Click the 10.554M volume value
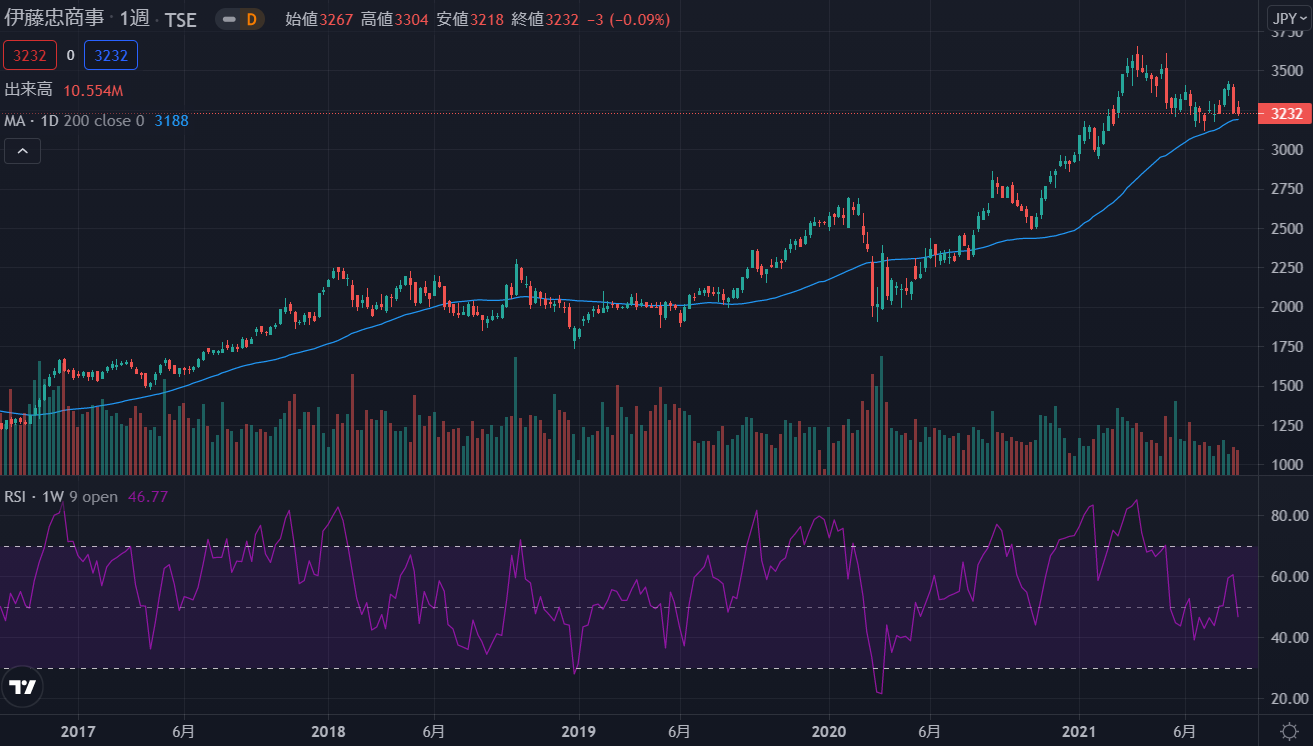 pos(93,91)
